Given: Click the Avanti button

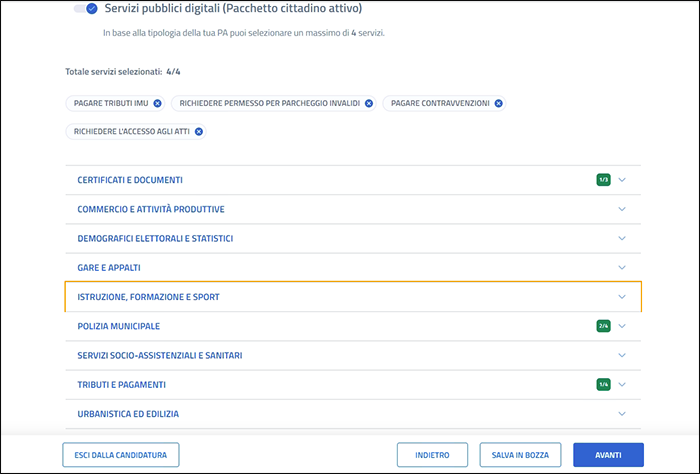Looking at the screenshot, I should pos(608,455).
